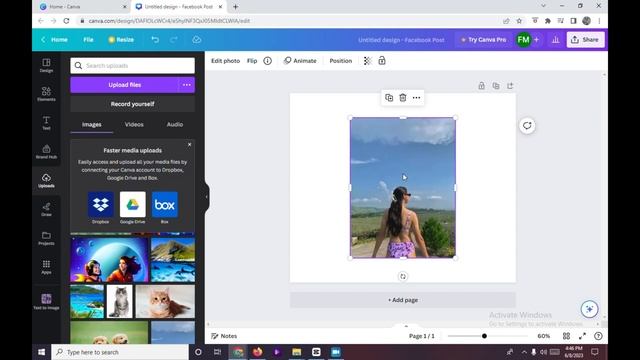Switch to Home - Canva browser tab
The image size is (640, 360).
(82, 7)
